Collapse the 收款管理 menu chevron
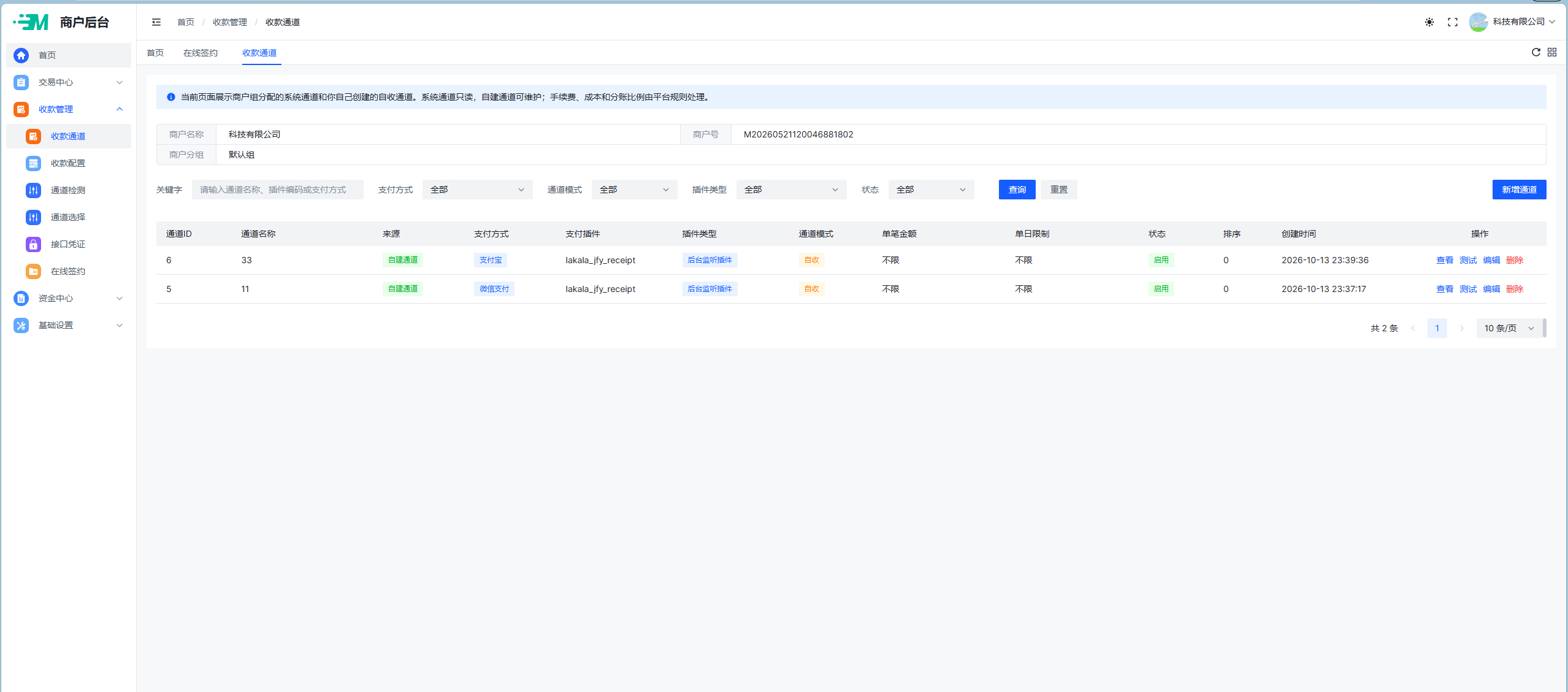This screenshot has height=692, width=1568. coord(120,109)
